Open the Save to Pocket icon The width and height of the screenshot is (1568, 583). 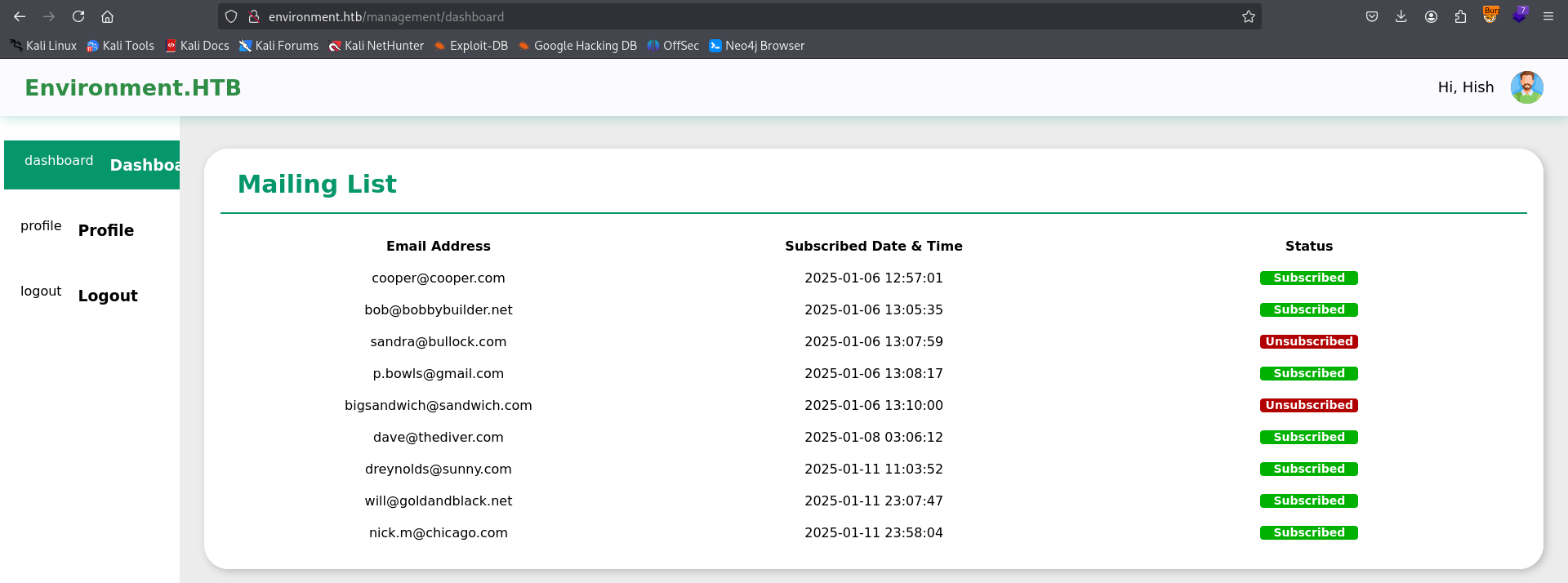(1371, 16)
